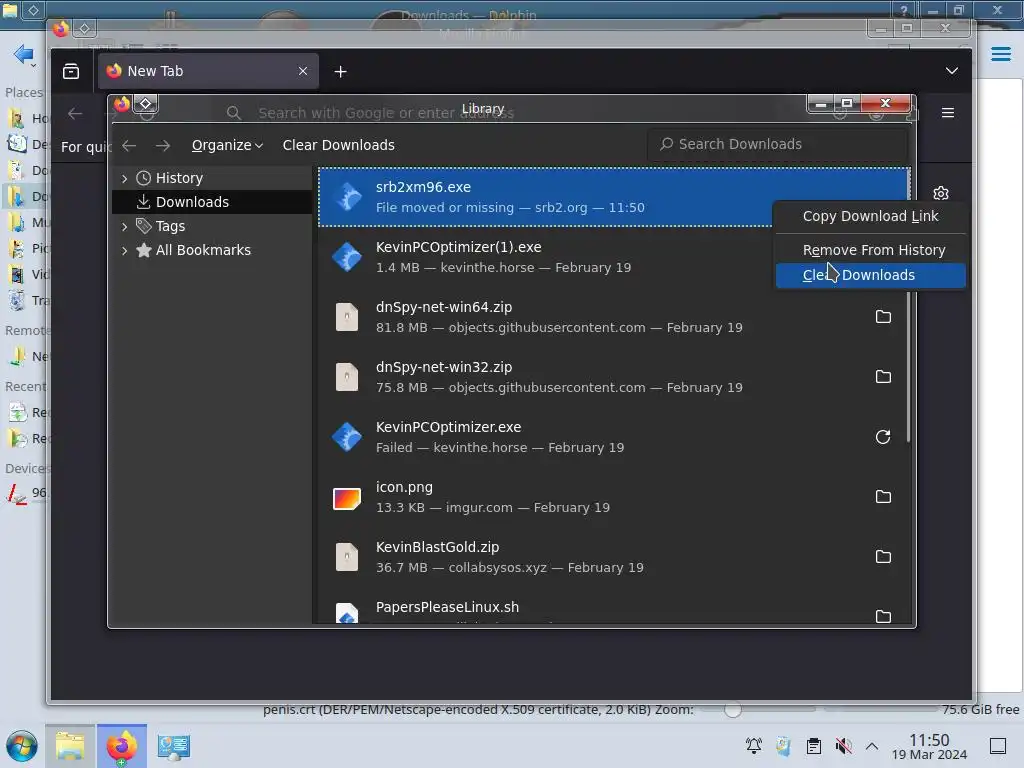Select icon.png download row
The width and height of the screenshot is (1024, 768).
614,498
